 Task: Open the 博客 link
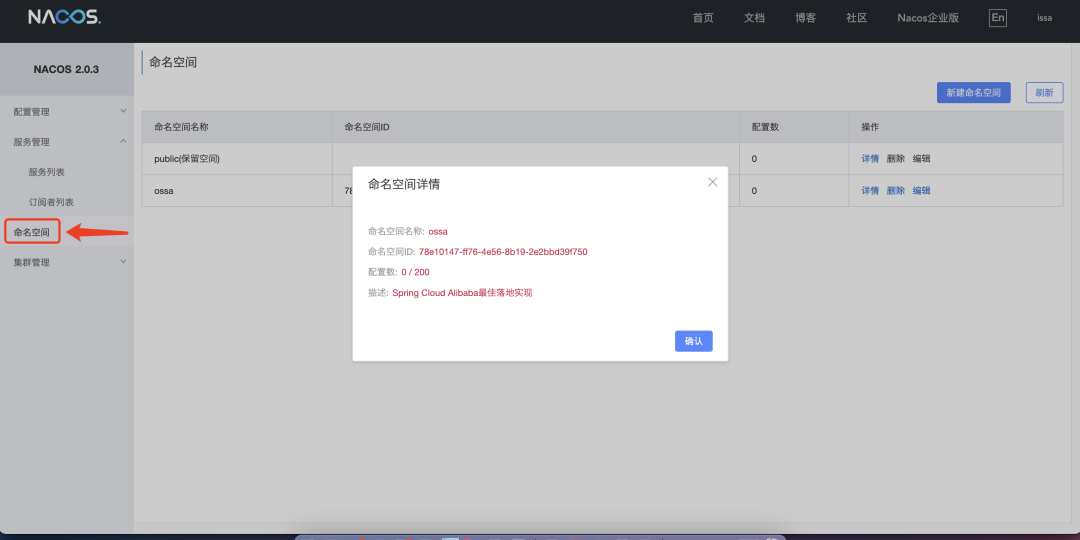coord(806,18)
